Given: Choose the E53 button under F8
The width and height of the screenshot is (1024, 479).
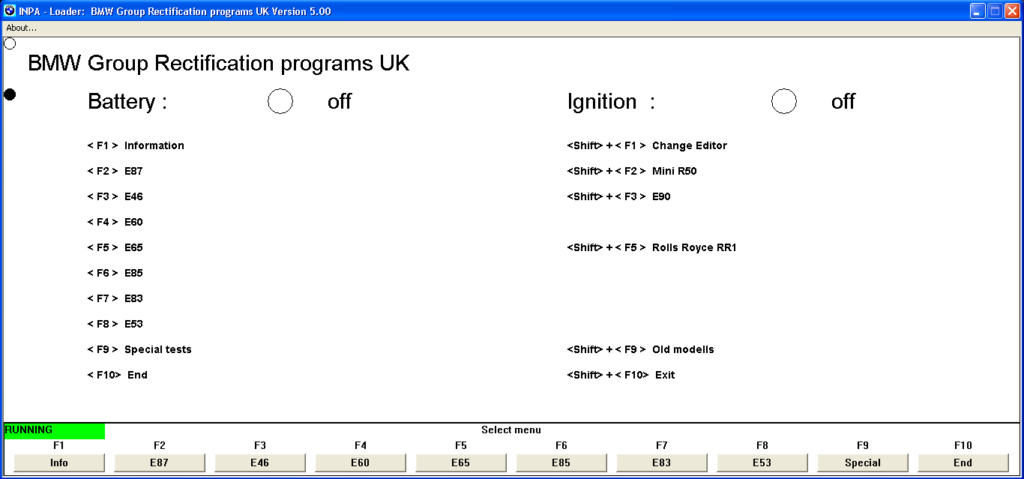Looking at the screenshot, I should click(x=763, y=463).
